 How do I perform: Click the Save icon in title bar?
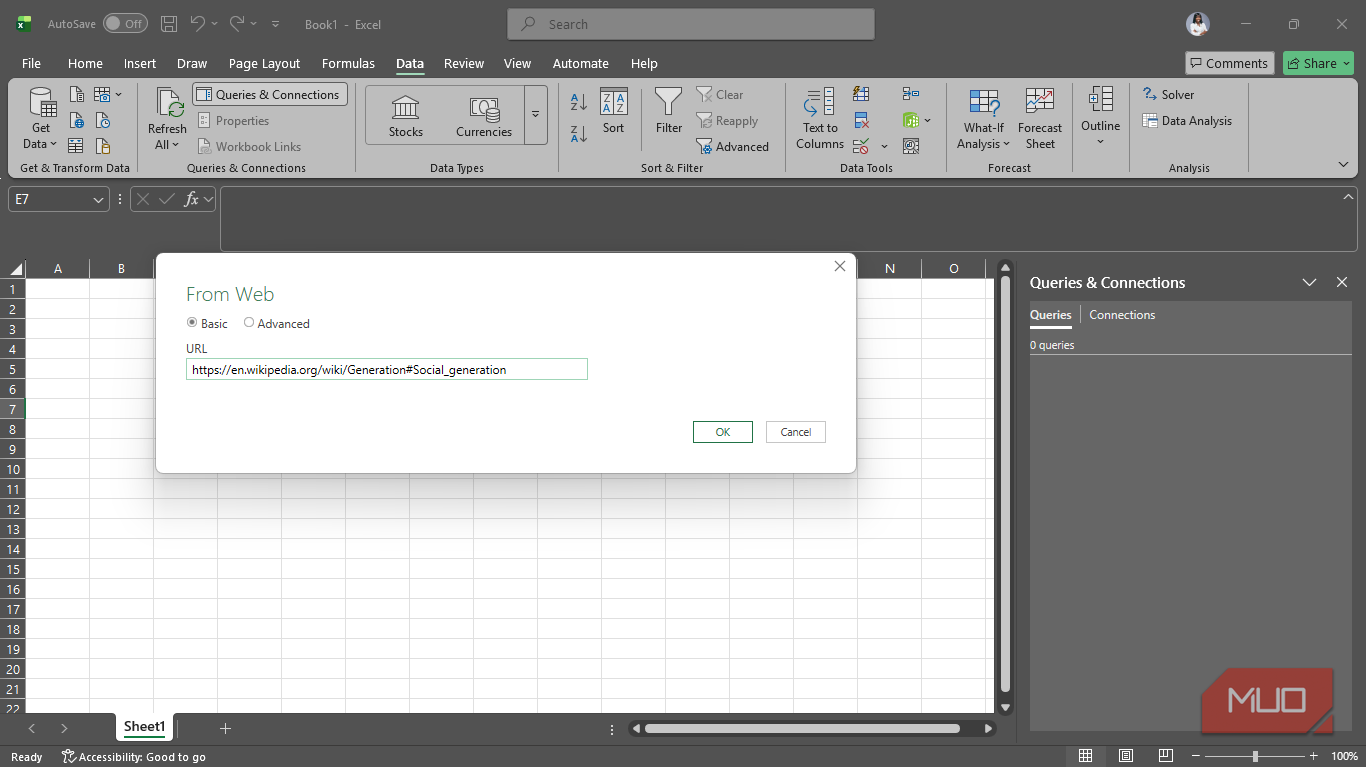click(169, 24)
